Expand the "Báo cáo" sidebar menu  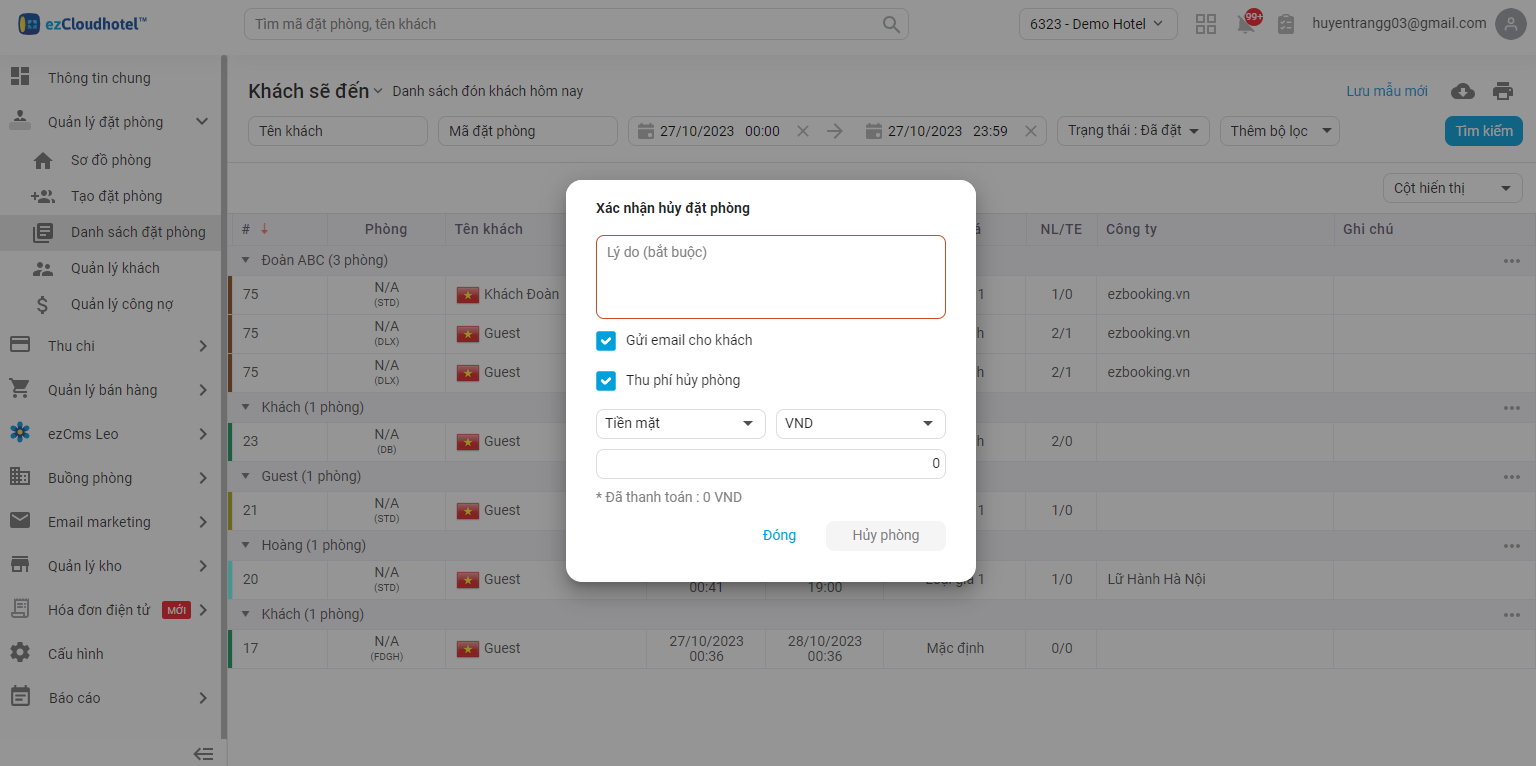[x=108, y=698]
